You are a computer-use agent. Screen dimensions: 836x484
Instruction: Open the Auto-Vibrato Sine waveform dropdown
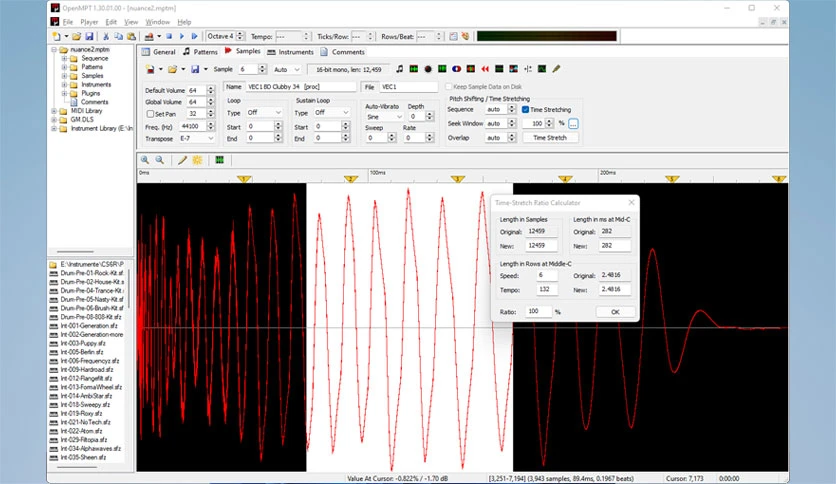click(x=384, y=117)
